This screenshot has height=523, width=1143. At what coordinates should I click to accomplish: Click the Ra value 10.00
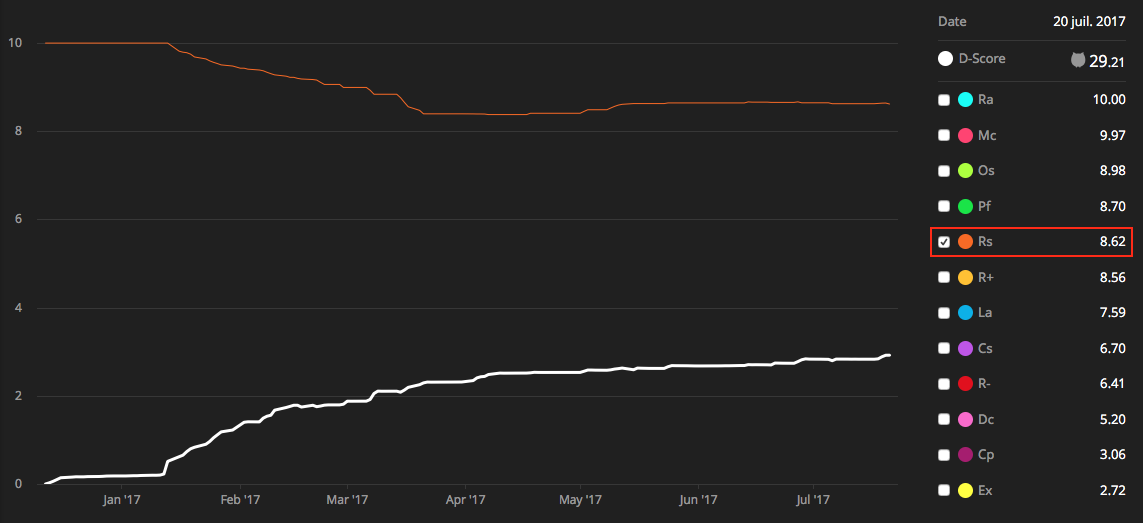1110,100
